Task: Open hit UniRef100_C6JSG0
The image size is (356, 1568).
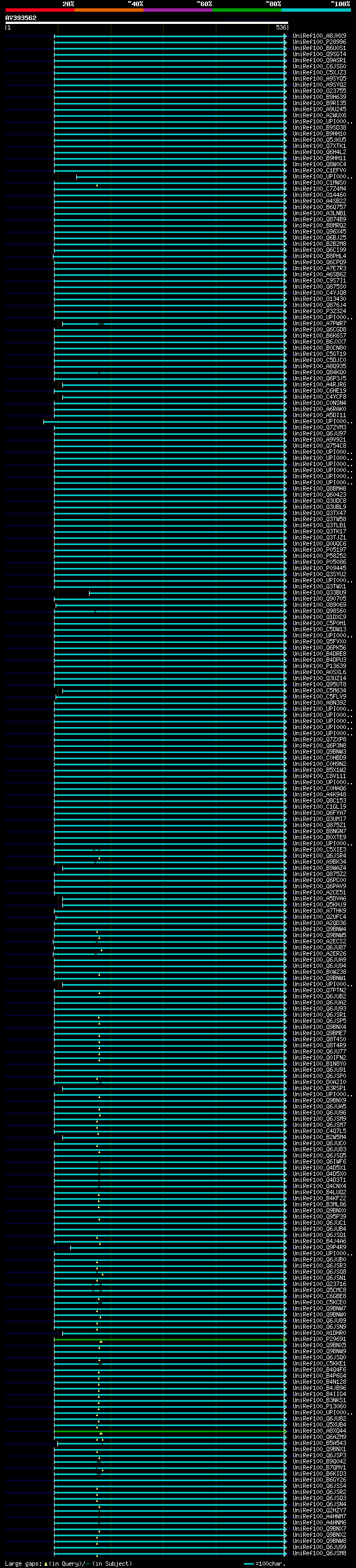Action: 319,66
